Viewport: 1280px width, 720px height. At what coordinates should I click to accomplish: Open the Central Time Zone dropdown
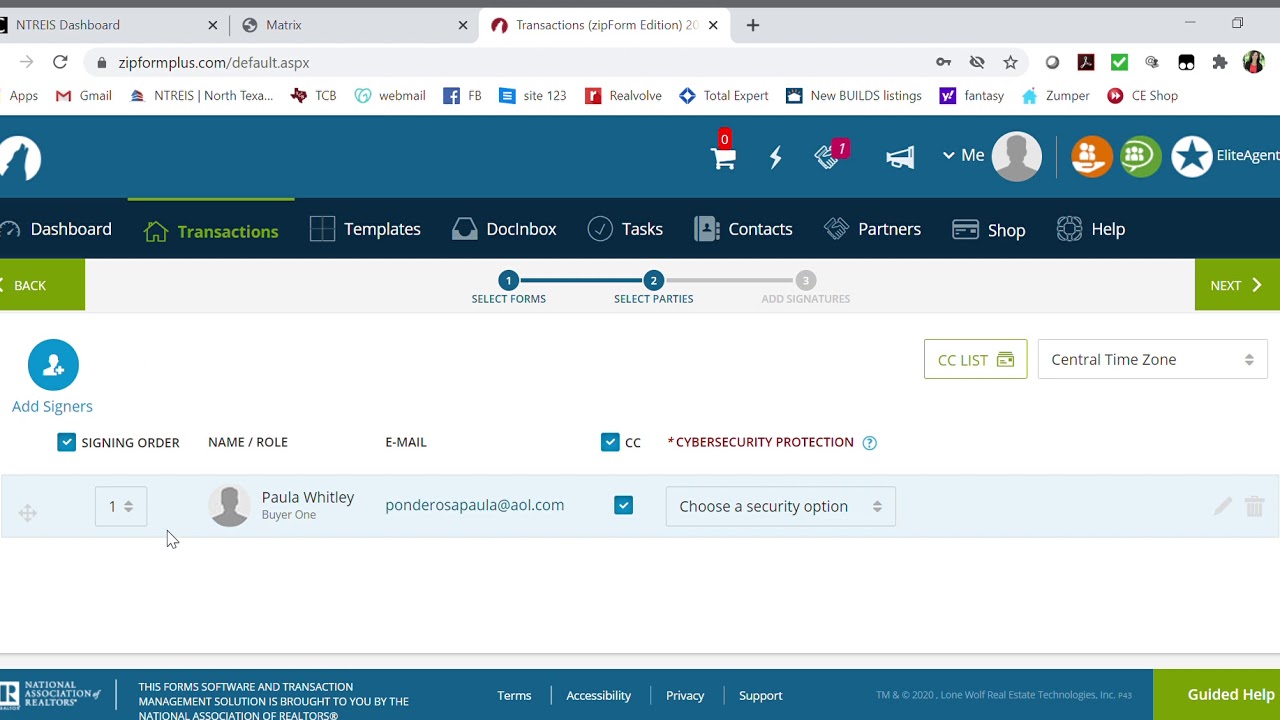(1152, 360)
